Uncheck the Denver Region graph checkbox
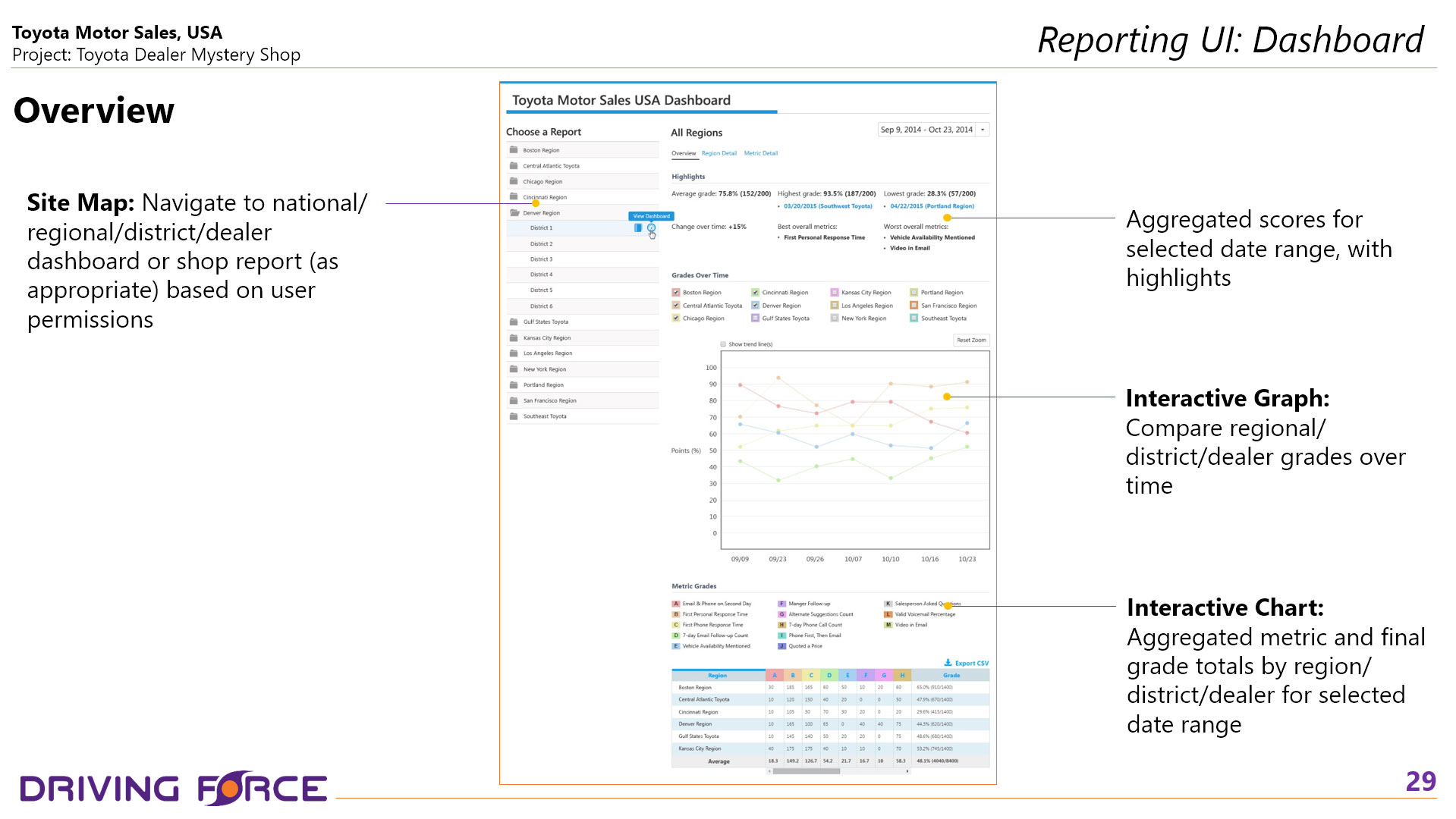The width and height of the screenshot is (1456, 819). [755, 306]
